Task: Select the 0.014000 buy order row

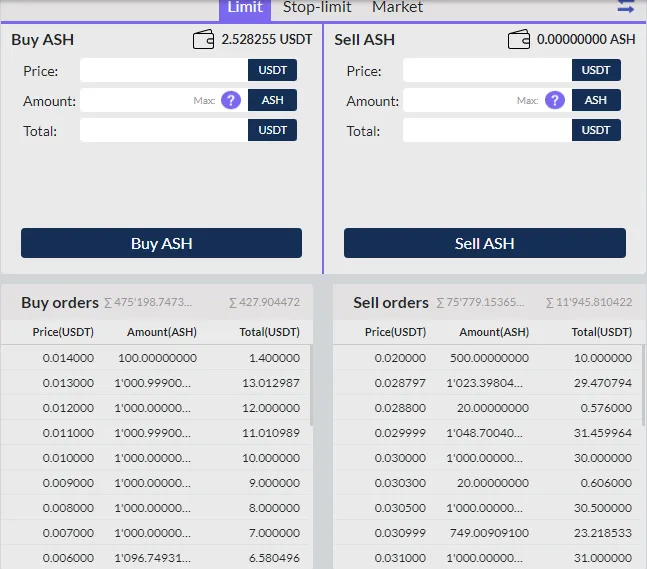Action: pos(155,358)
